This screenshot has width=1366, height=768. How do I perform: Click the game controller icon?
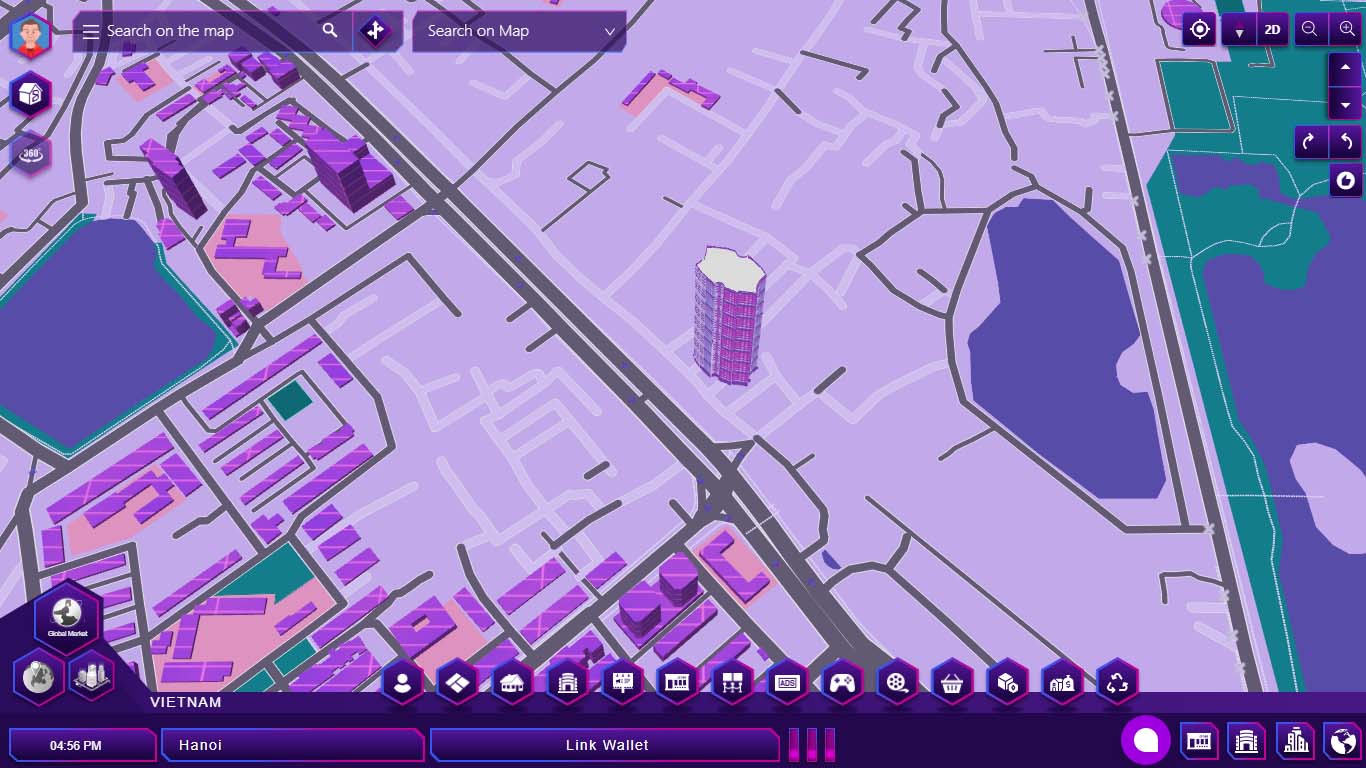click(842, 683)
